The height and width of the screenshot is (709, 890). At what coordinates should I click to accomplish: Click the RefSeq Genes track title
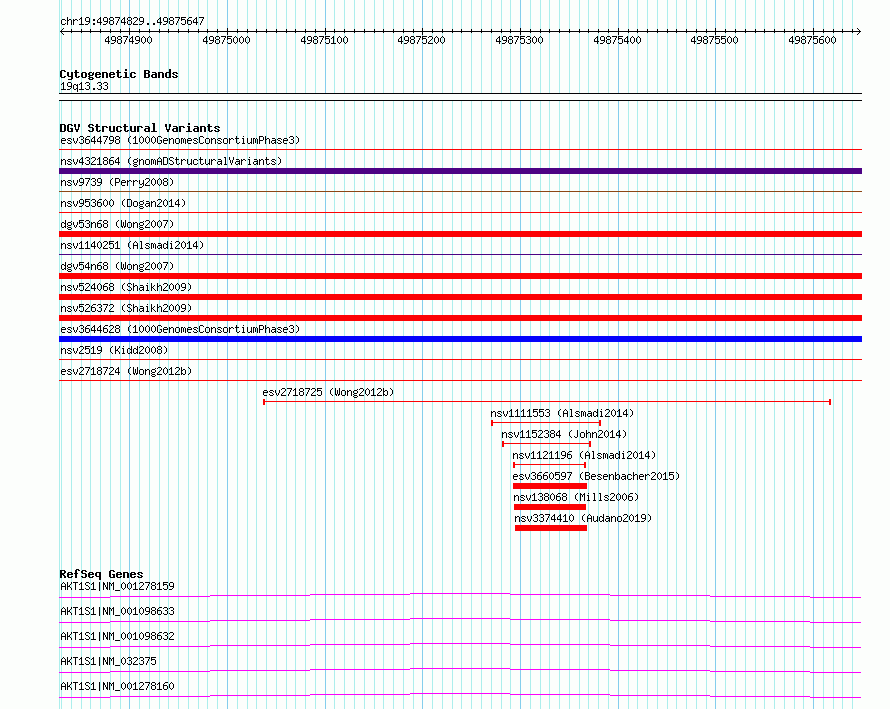101,574
